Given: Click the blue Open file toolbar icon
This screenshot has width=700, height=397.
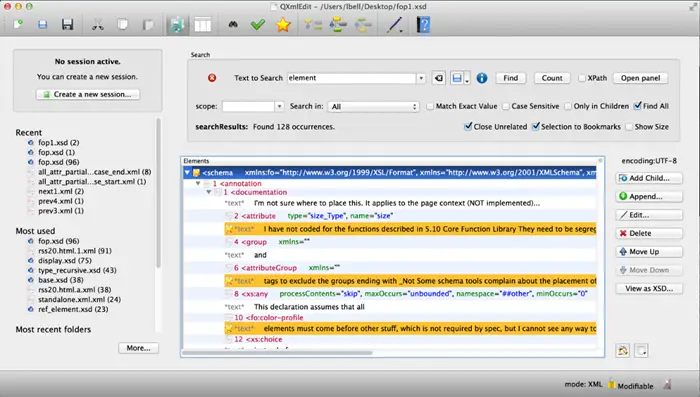Looking at the screenshot, I should [x=42, y=25].
